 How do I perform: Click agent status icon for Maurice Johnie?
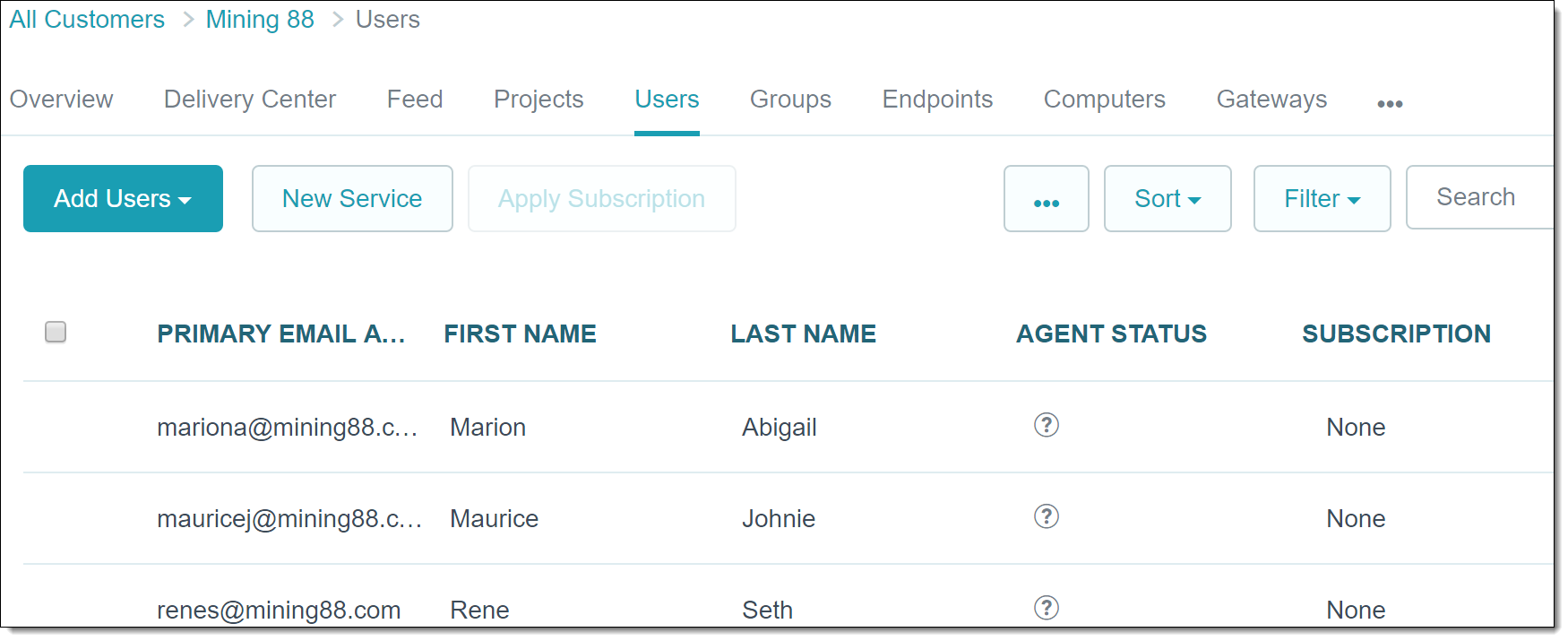(1046, 516)
